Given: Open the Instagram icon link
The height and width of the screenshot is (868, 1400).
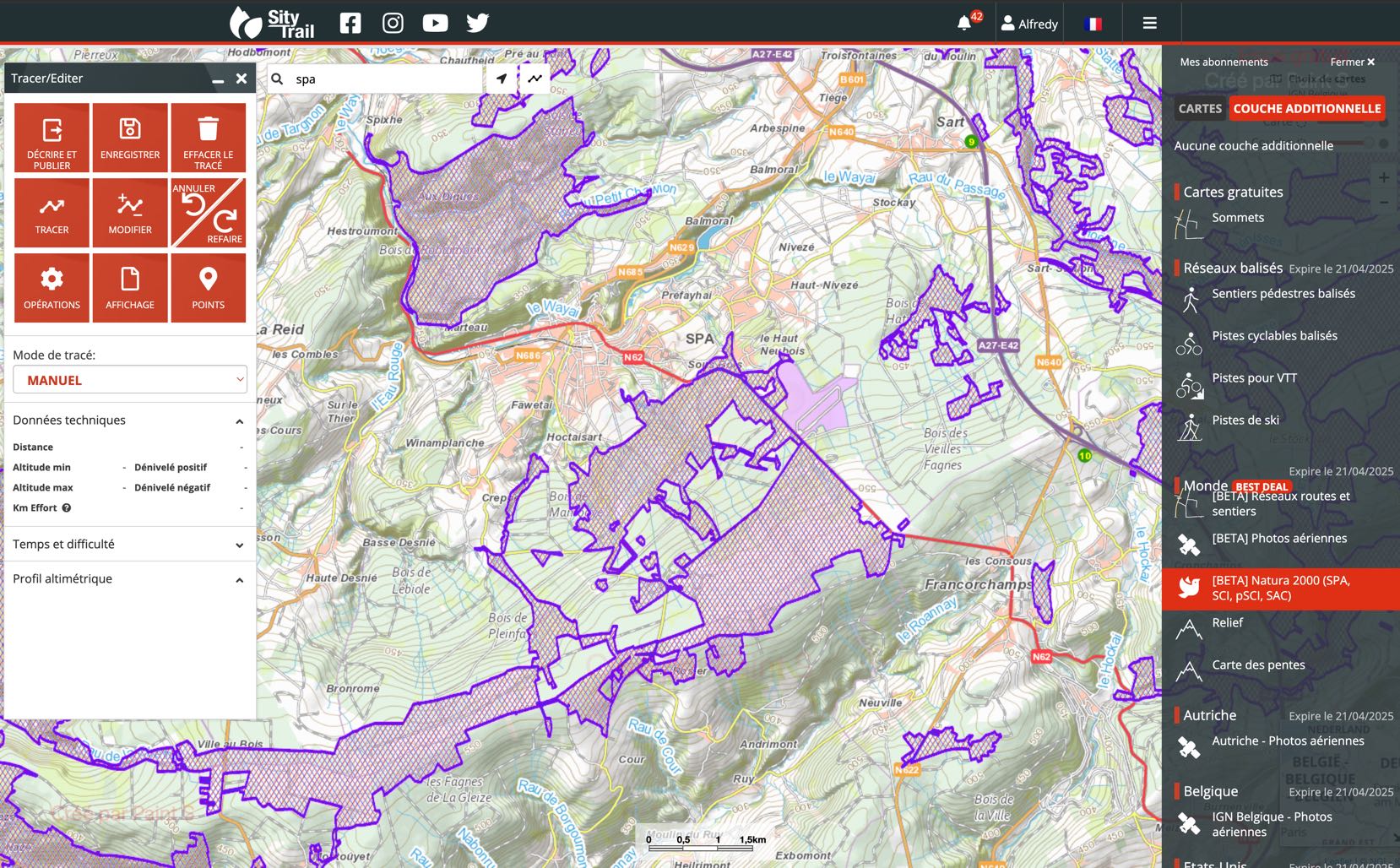Looking at the screenshot, I should pos(393,23).
